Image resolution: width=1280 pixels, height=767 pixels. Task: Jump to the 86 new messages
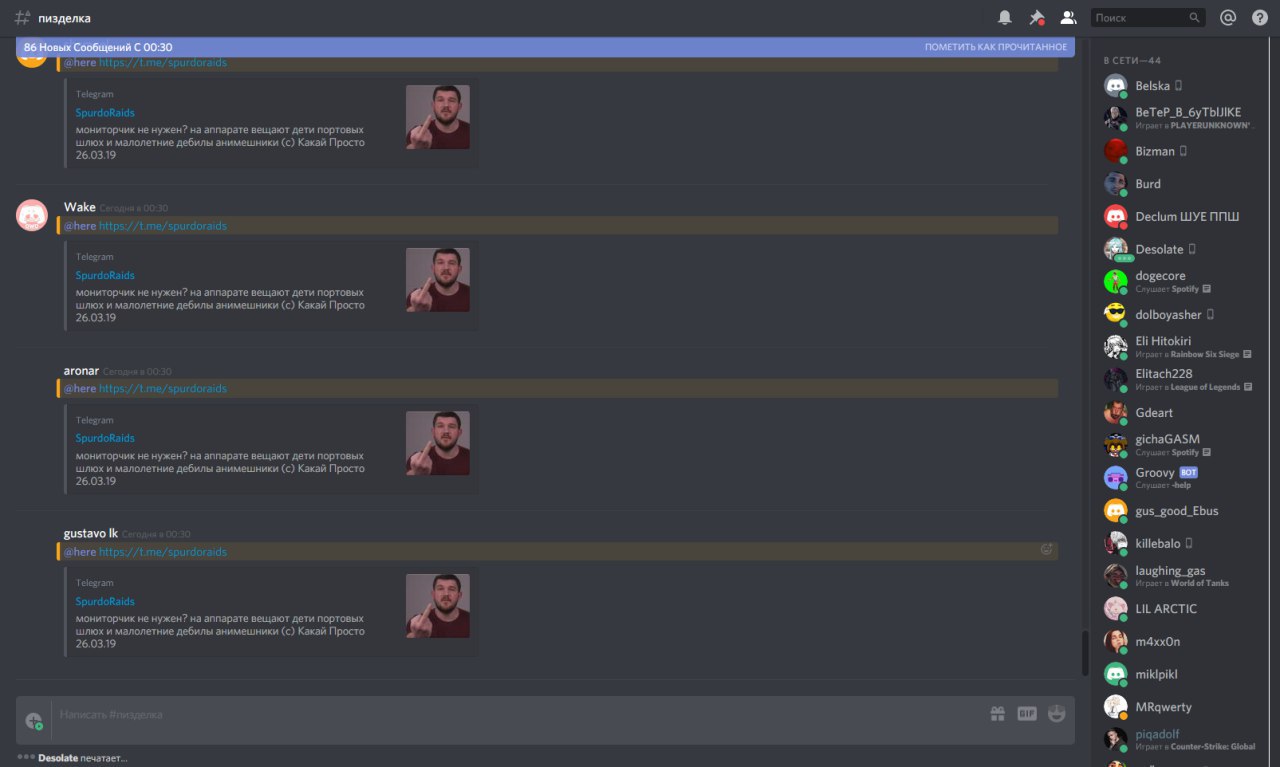(98, 47)
